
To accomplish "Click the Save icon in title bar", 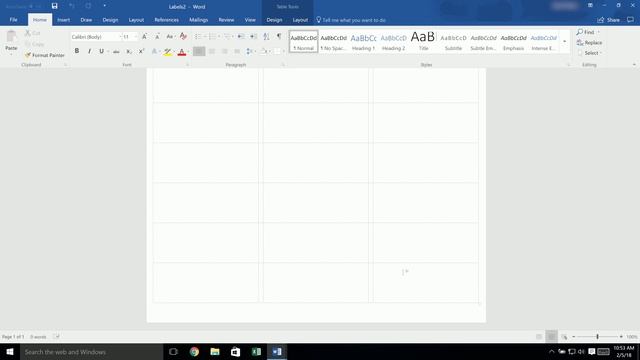I will (x=54, y=6).
